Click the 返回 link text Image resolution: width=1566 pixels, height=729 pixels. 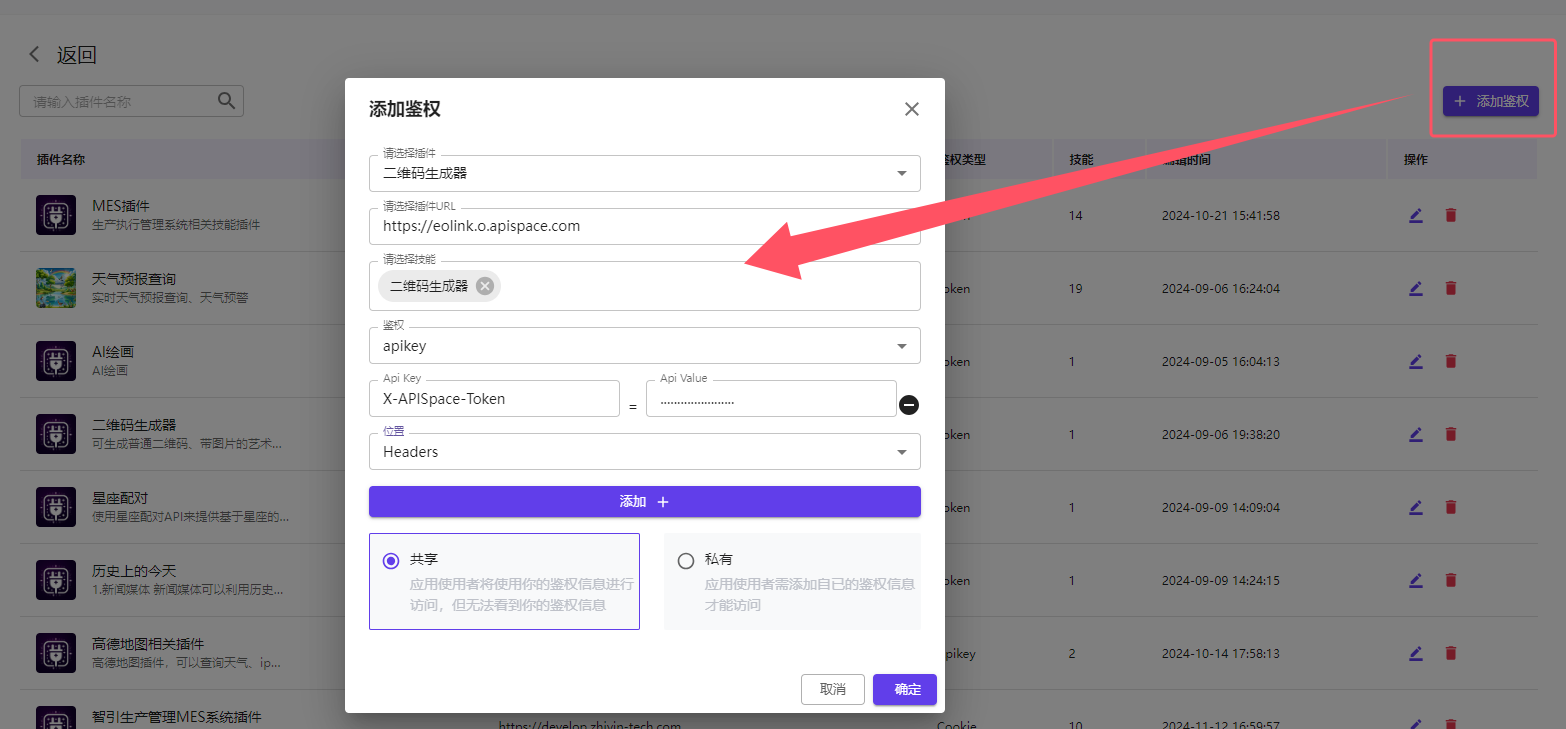tap(77, 55)
